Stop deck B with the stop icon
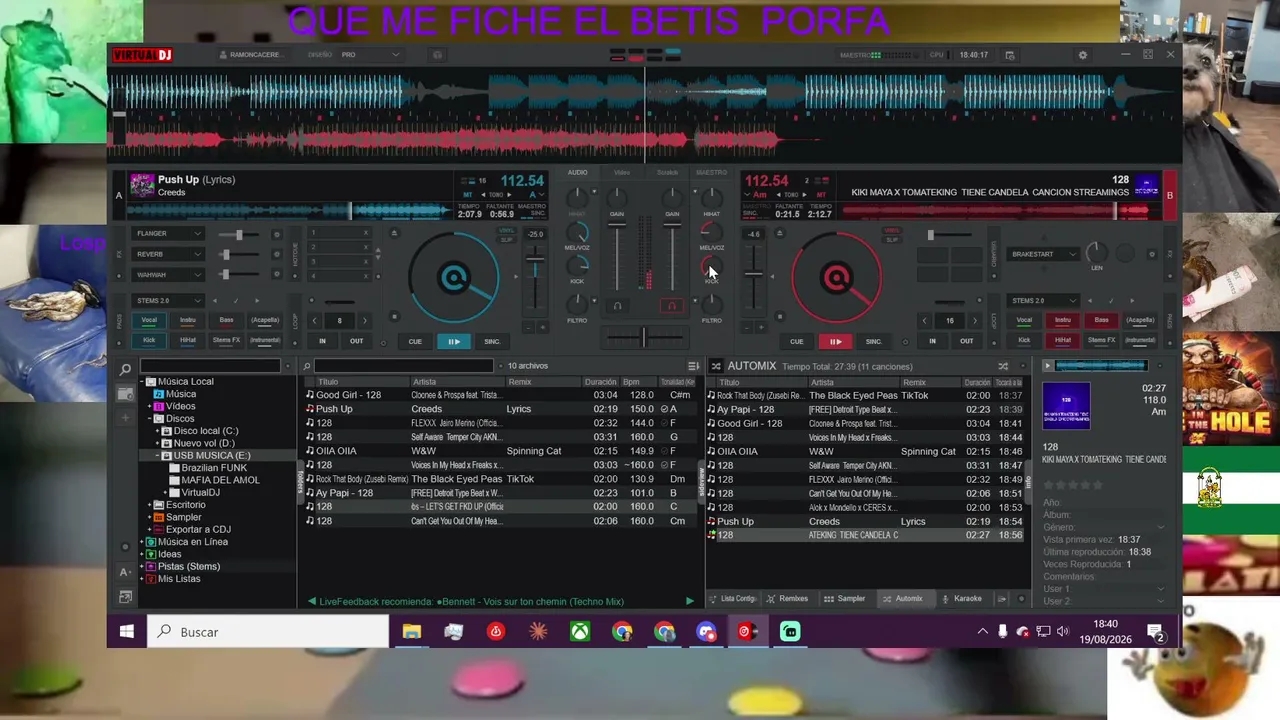 coord(779,317)
